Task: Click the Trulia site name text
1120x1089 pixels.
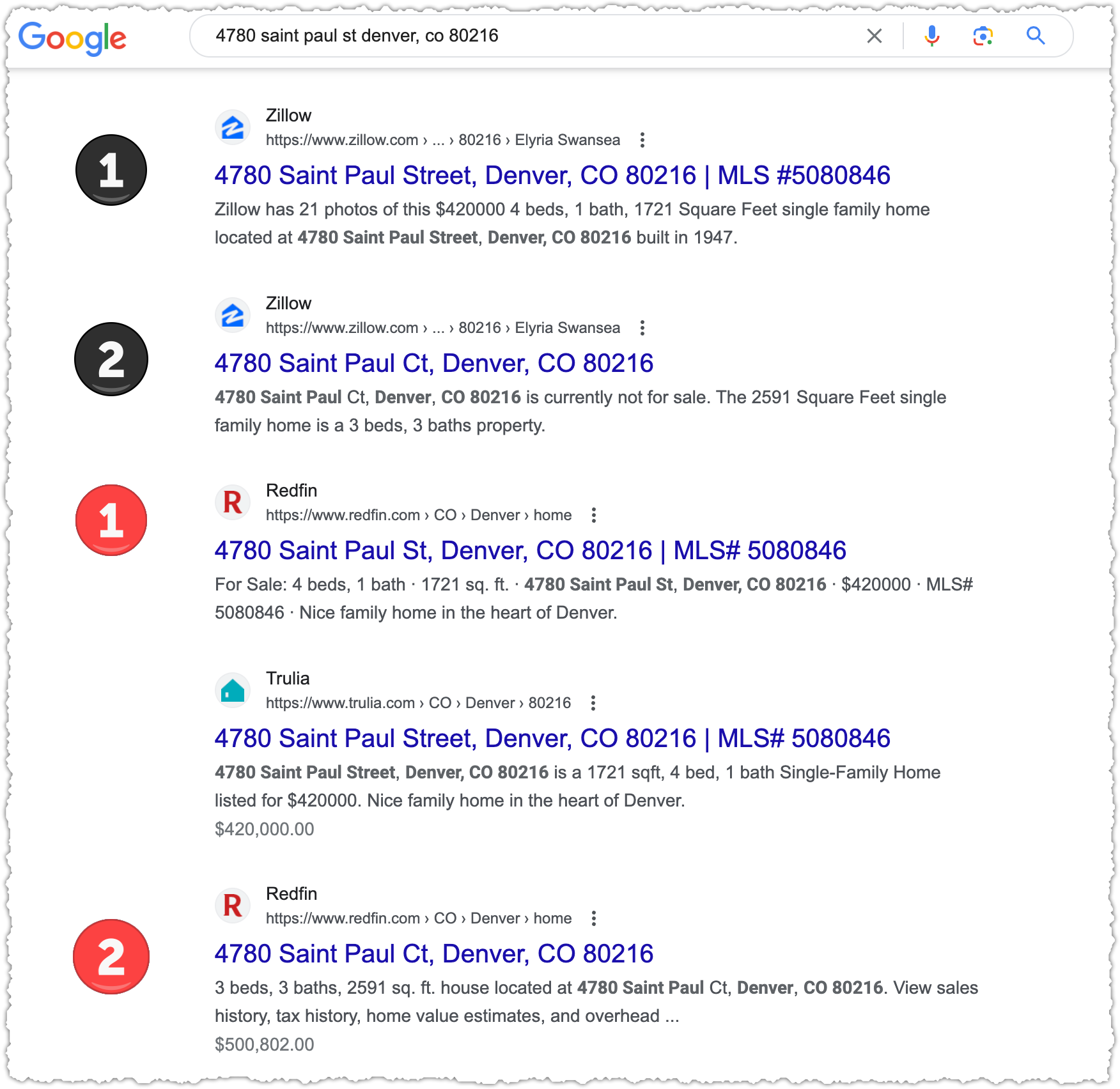Action: (x=288, y=679)
